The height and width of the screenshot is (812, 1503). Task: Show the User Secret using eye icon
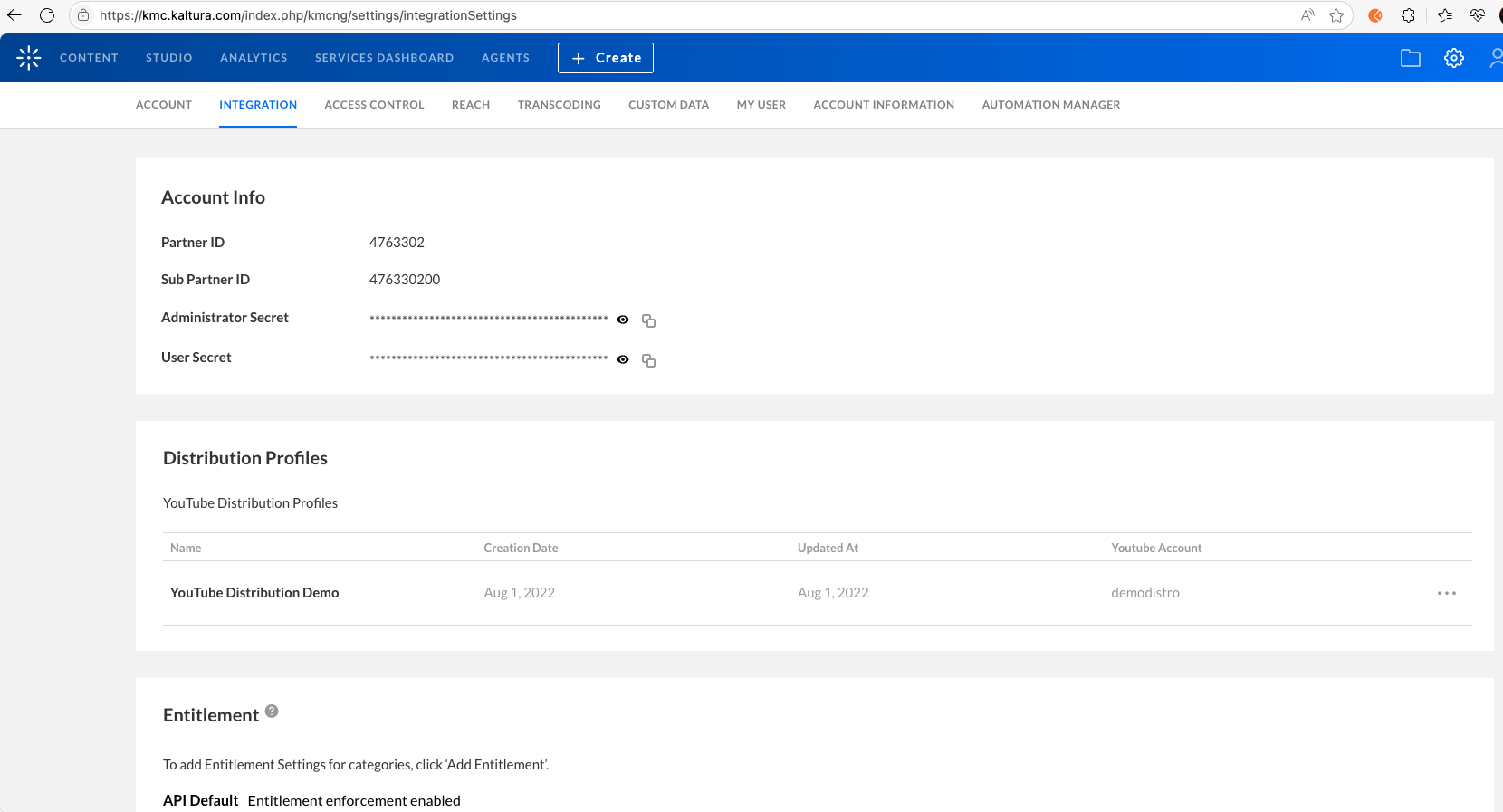point(623,359)
